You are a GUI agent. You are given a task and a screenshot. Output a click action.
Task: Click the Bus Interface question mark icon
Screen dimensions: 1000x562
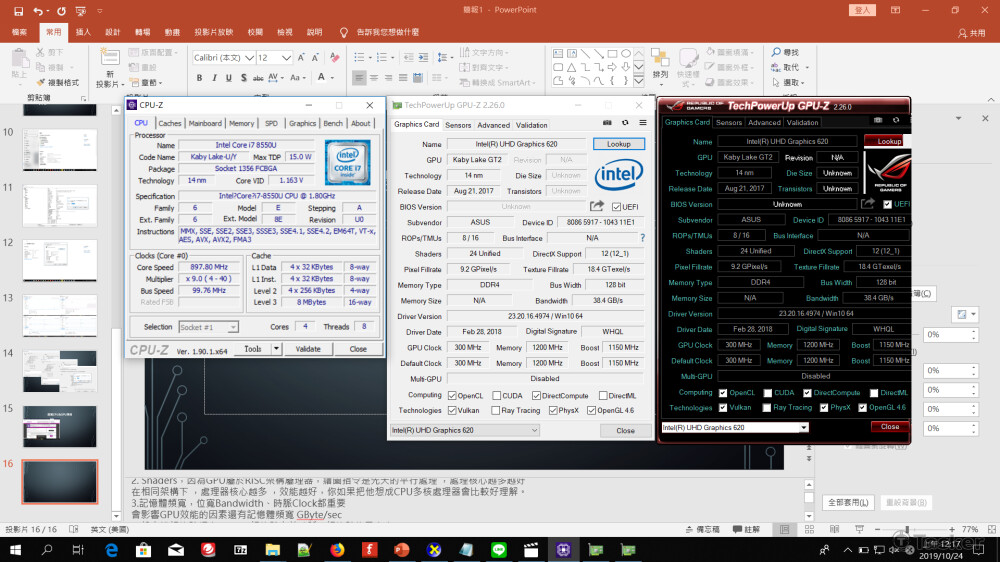(642, 238)
